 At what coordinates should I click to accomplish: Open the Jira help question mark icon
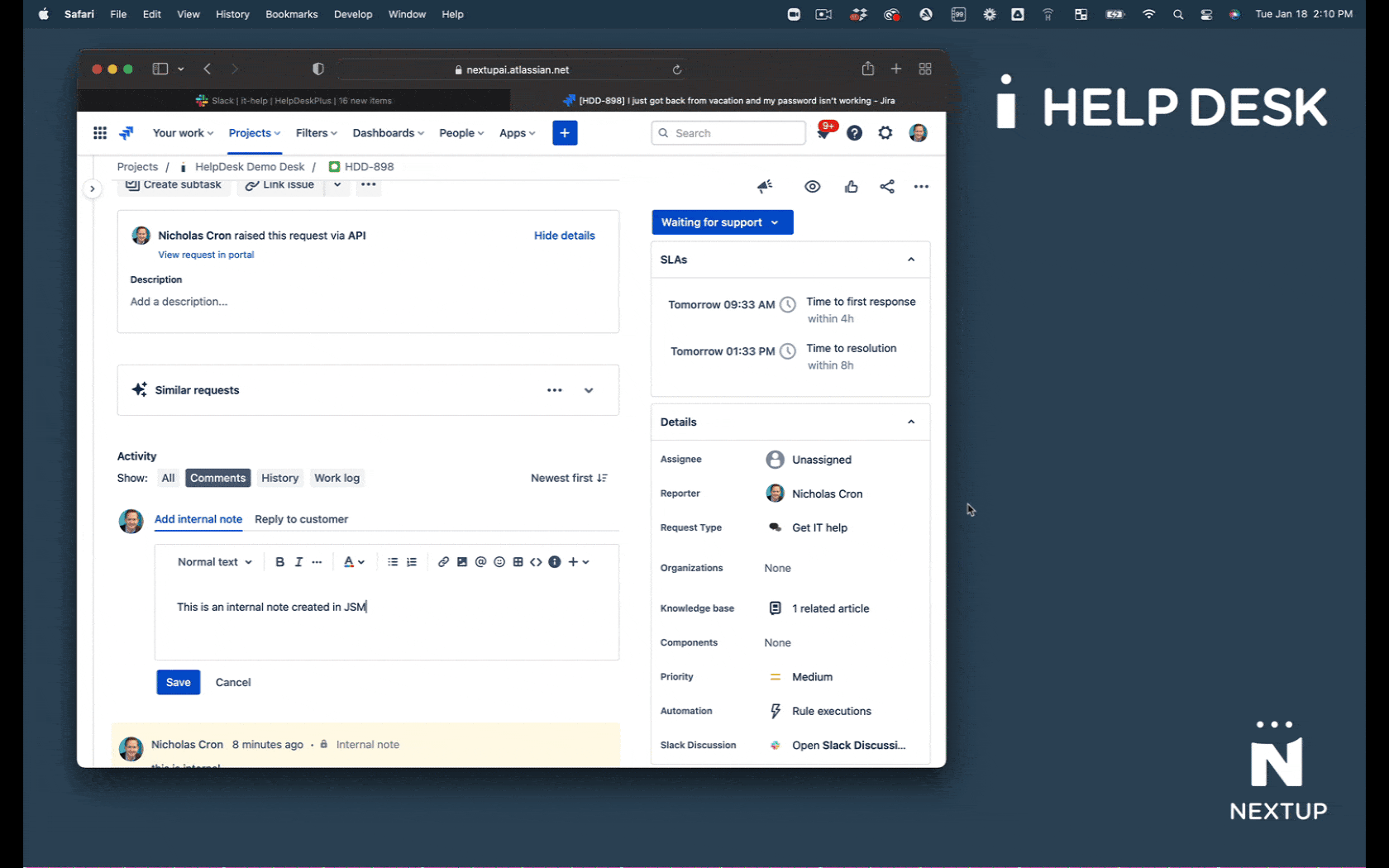854,133
